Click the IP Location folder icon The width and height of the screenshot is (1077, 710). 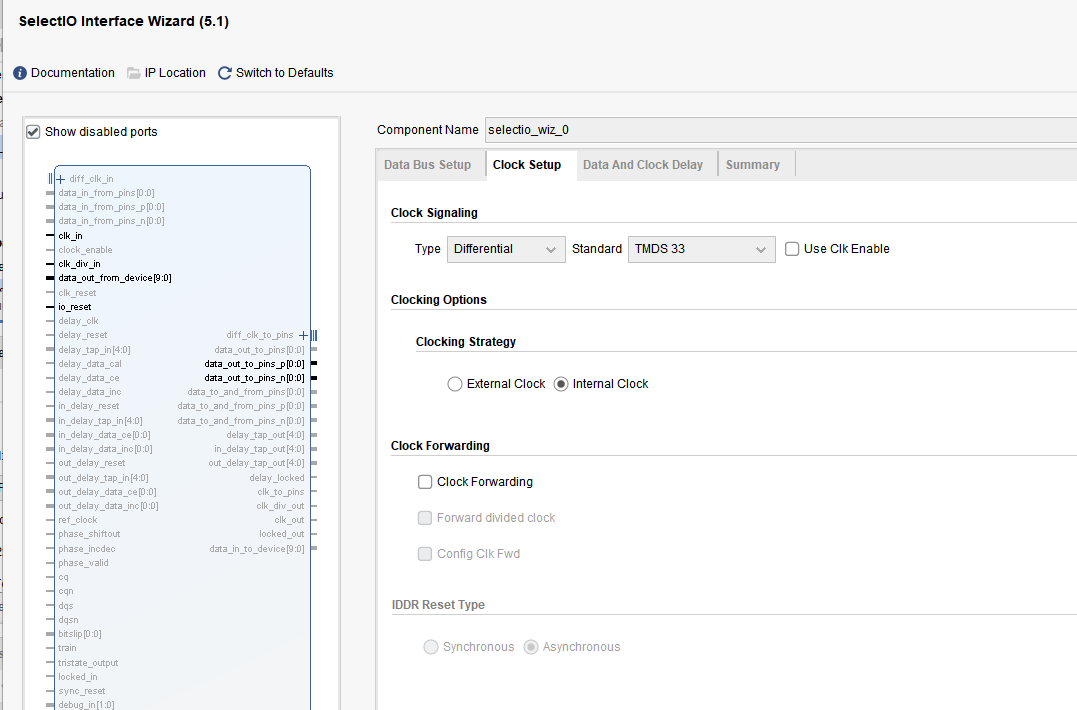[x=133, y=73]
